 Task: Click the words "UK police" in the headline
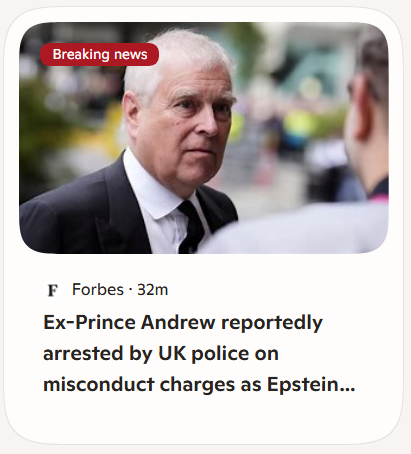click(x=204, y=354)
